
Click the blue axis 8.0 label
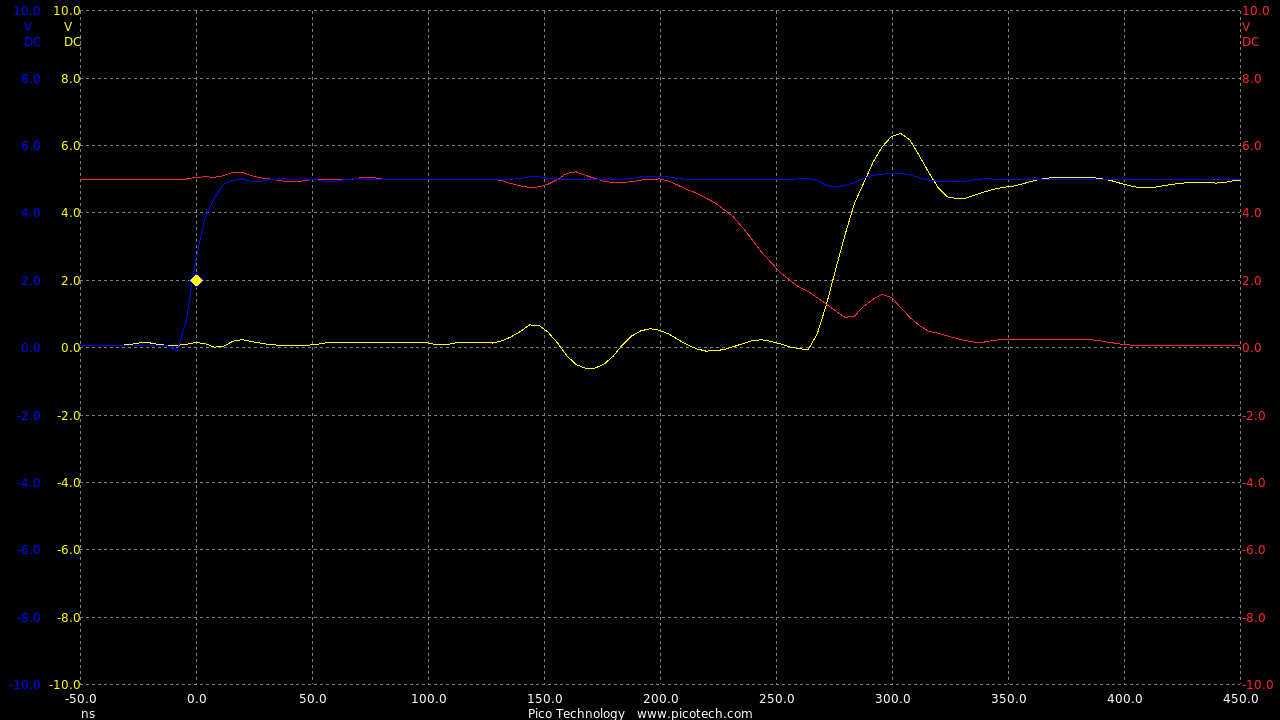pos(30,79)
